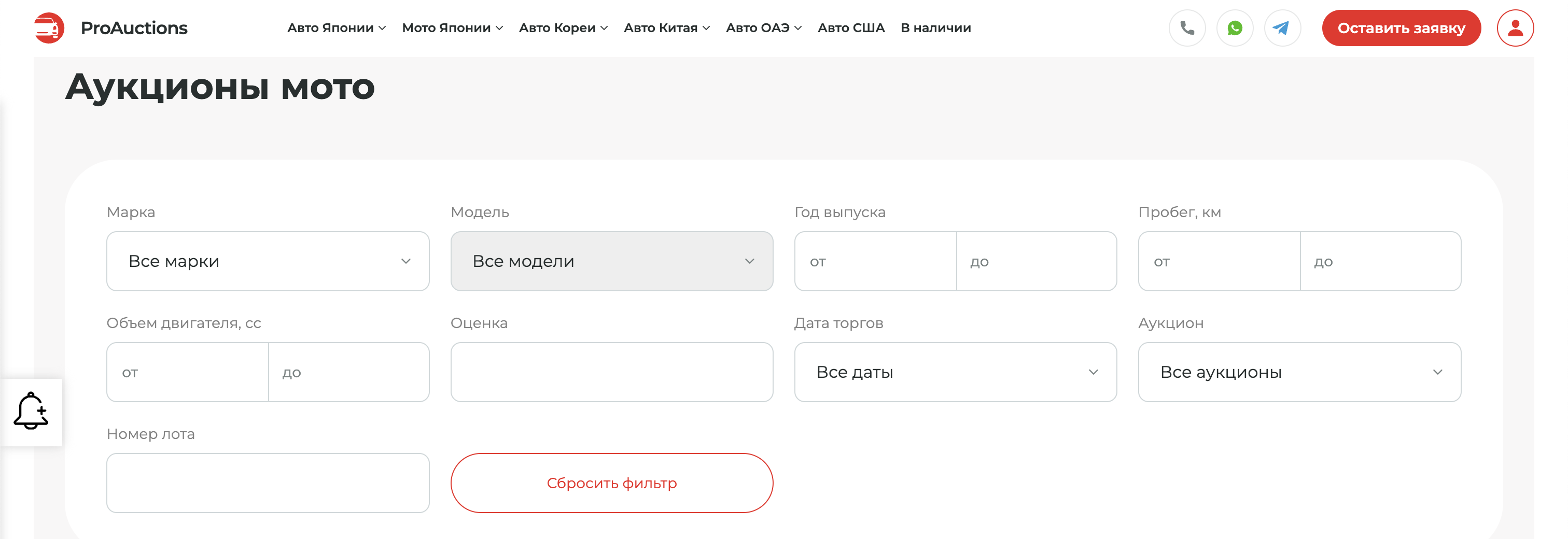This screenshot has height=539, width=1568.
Task: Open the Все аукционы dropdown
Action: [x=1299, y=372]
